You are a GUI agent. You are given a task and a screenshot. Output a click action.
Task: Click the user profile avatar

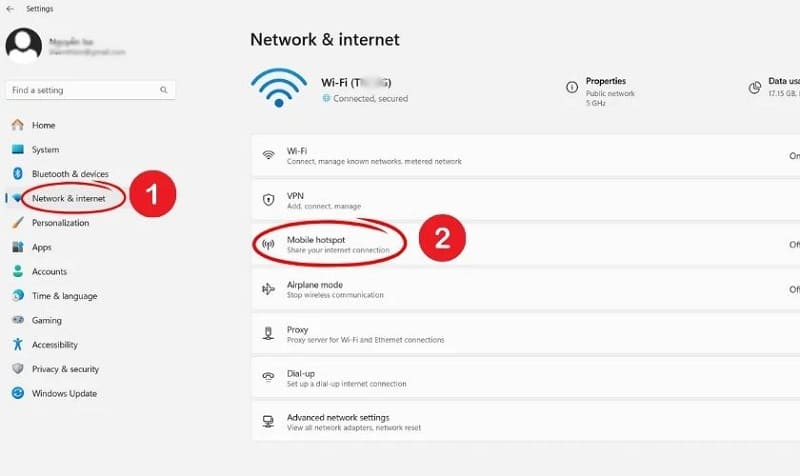click(x=24, y=46)
